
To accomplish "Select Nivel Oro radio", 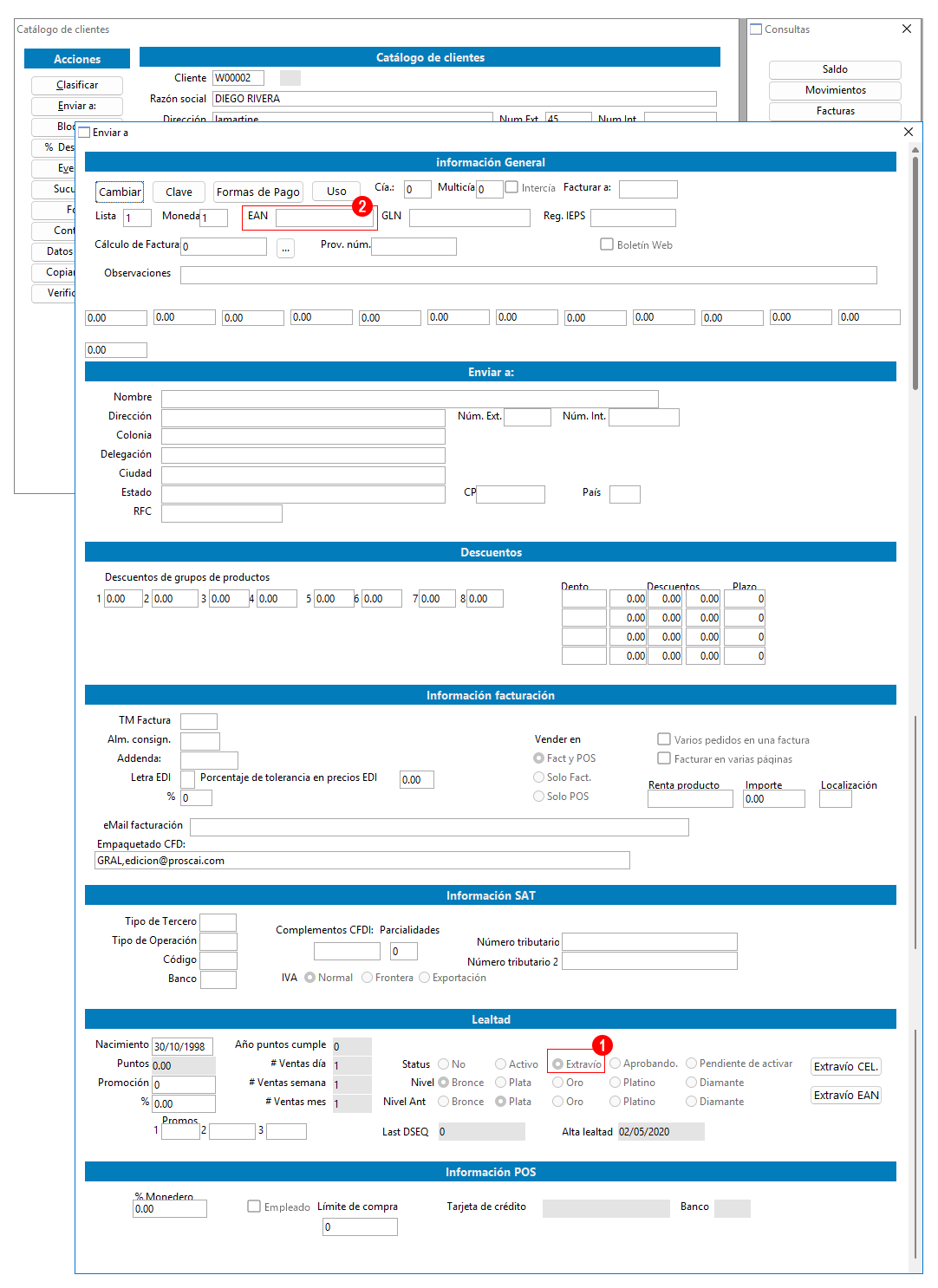I will tap(557, 1083).
